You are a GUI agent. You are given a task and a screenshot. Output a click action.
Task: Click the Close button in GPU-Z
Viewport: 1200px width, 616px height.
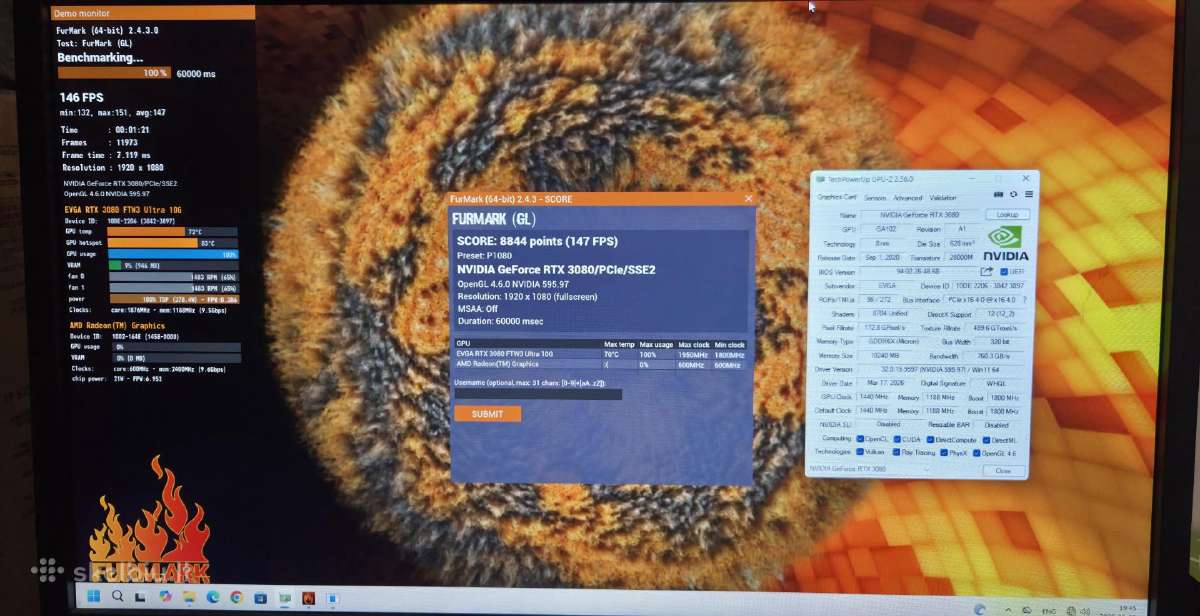(1005, 470)
